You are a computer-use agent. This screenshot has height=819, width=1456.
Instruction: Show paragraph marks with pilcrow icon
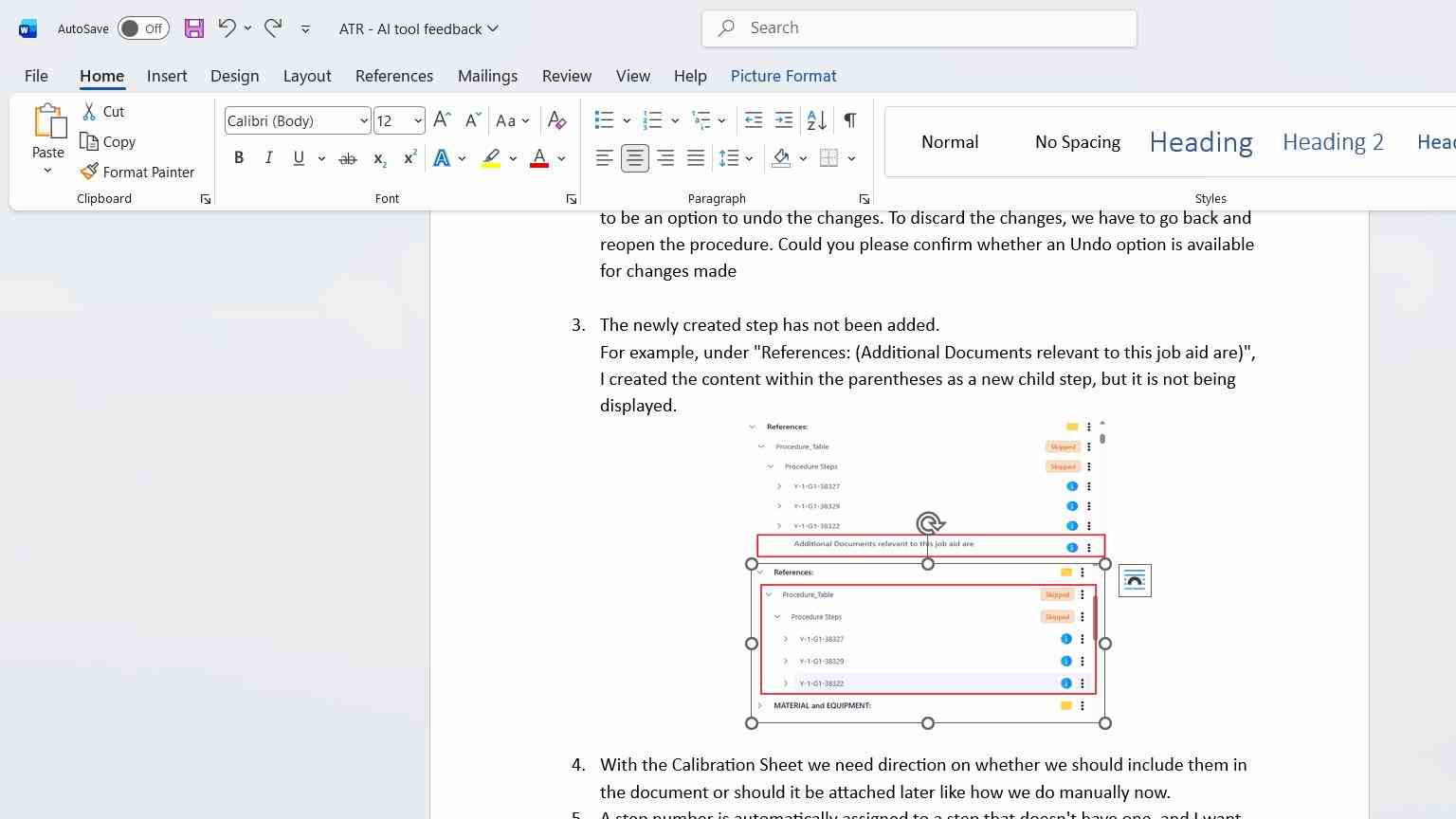[x=850, y=120]
